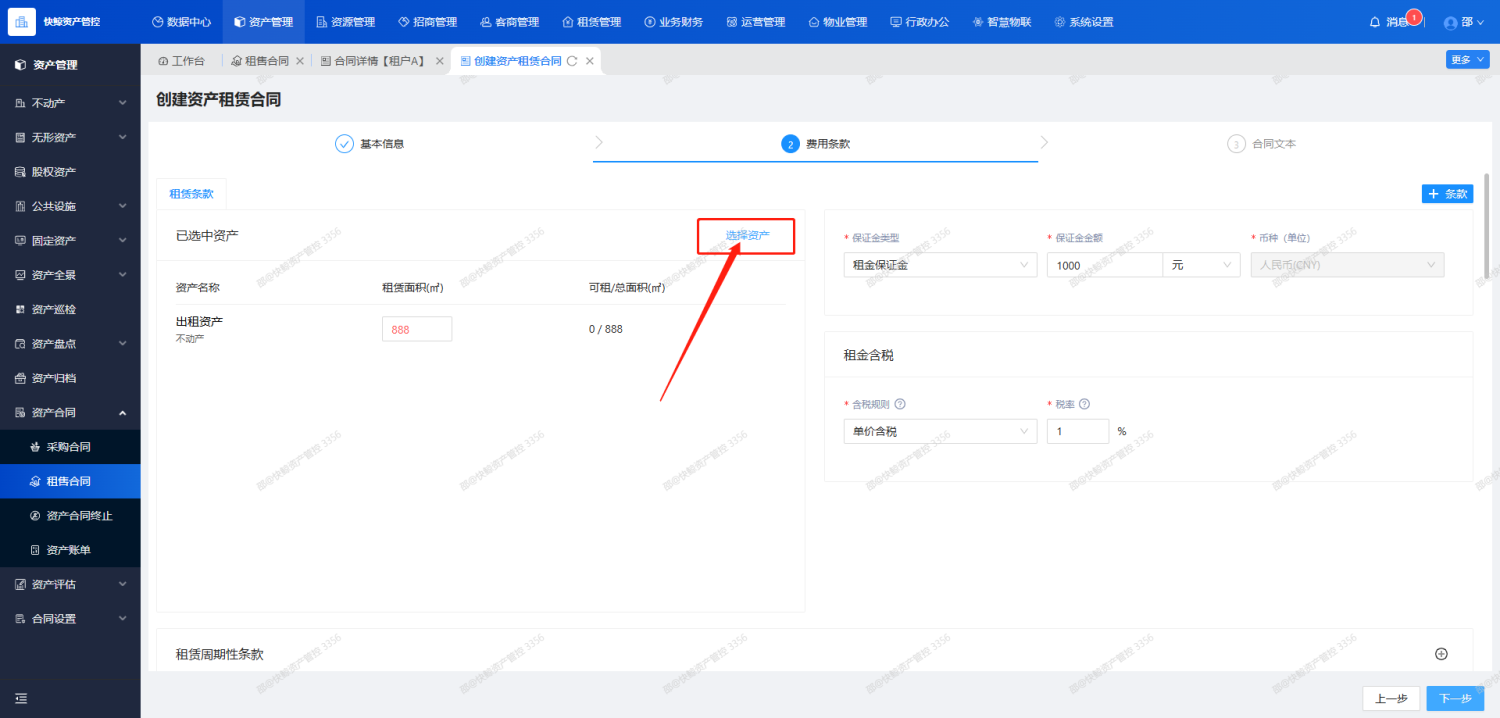Expand the 资产评估 sidebar section
Image resolution: width=1500 pixels, height=718 pixels.
click(70, 584)
